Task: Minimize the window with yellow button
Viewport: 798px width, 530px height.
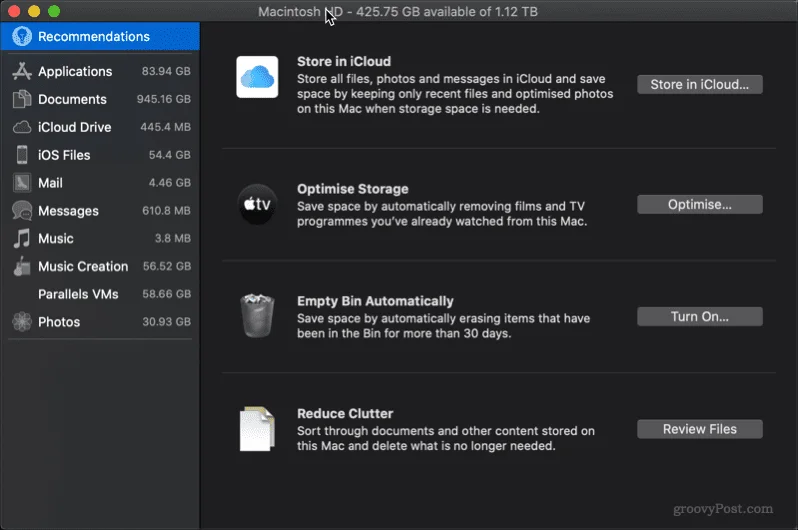Action: coord(34,11)
